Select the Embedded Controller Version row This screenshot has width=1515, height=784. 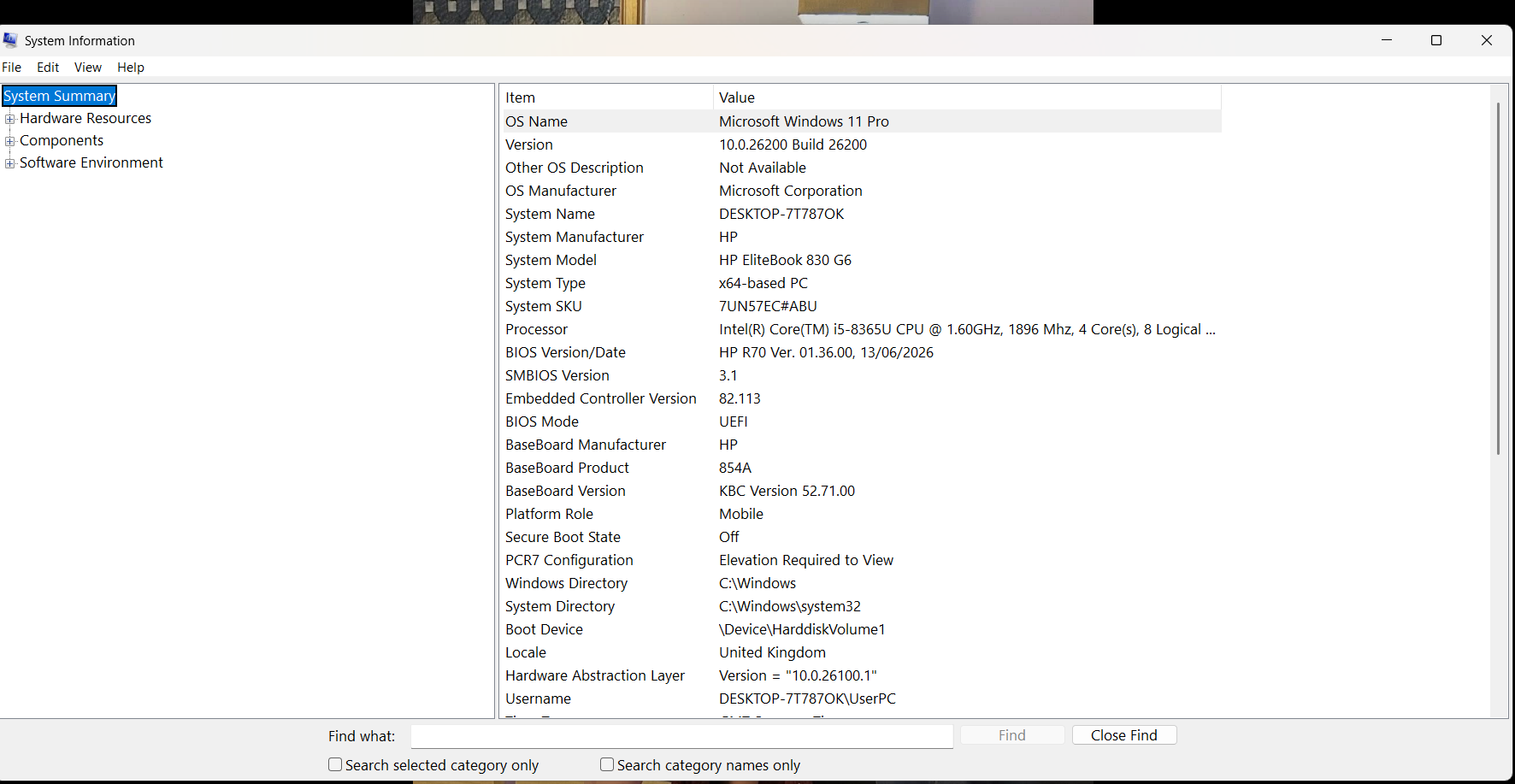point(861,398)
